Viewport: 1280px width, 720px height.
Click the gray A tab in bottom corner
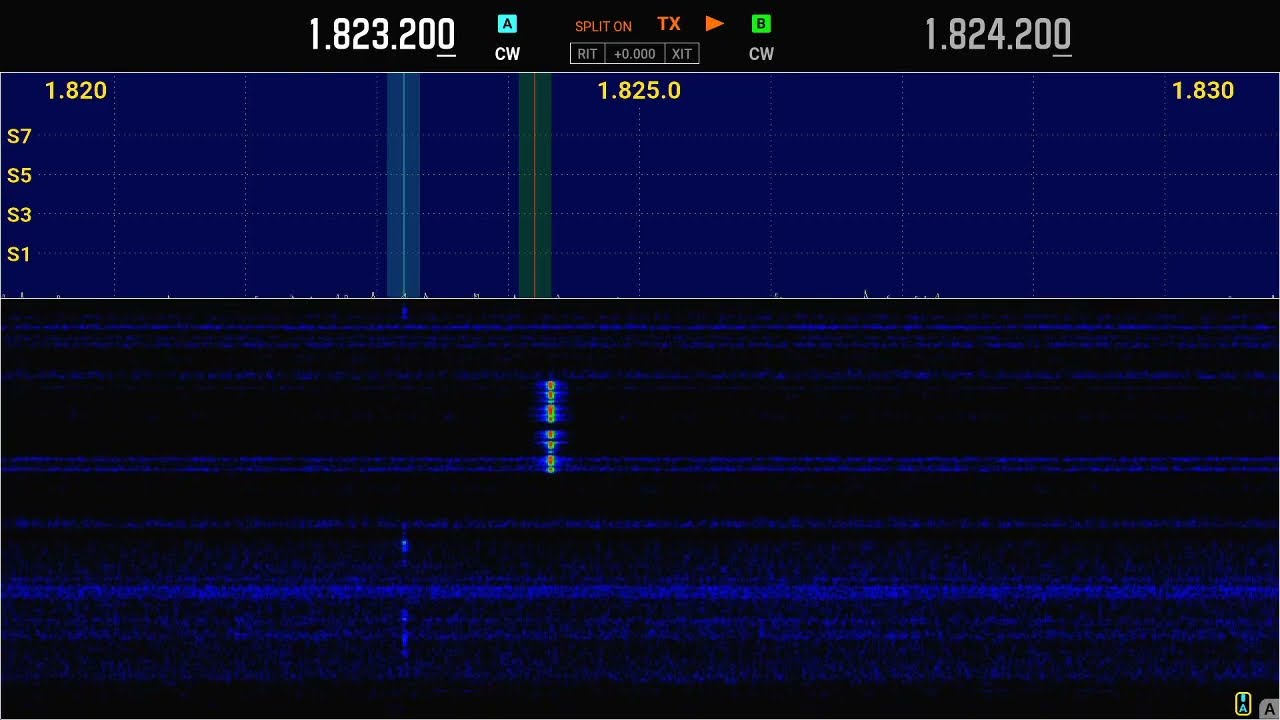[x=1269, y=709]
